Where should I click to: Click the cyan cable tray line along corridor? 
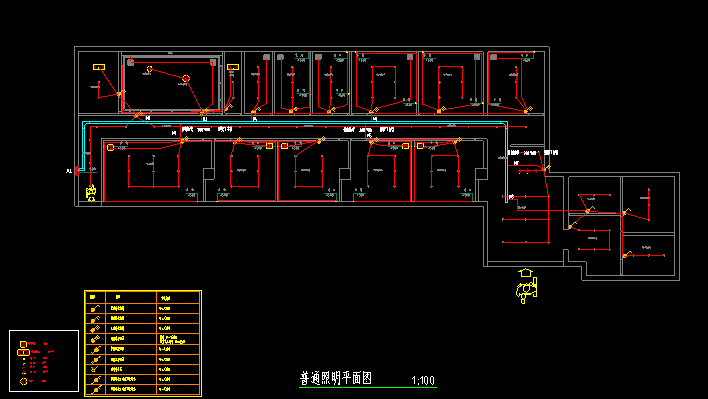(x=293, y=122)
